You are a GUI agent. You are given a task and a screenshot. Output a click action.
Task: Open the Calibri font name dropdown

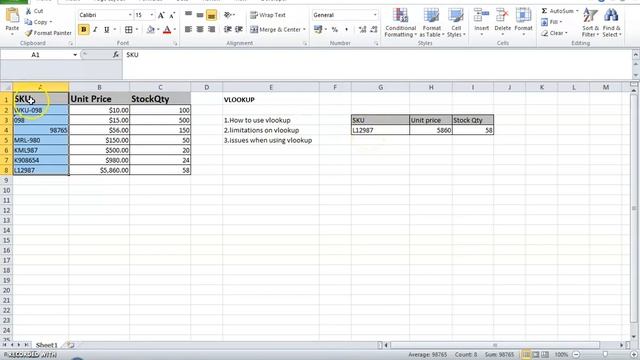point(130,15)
